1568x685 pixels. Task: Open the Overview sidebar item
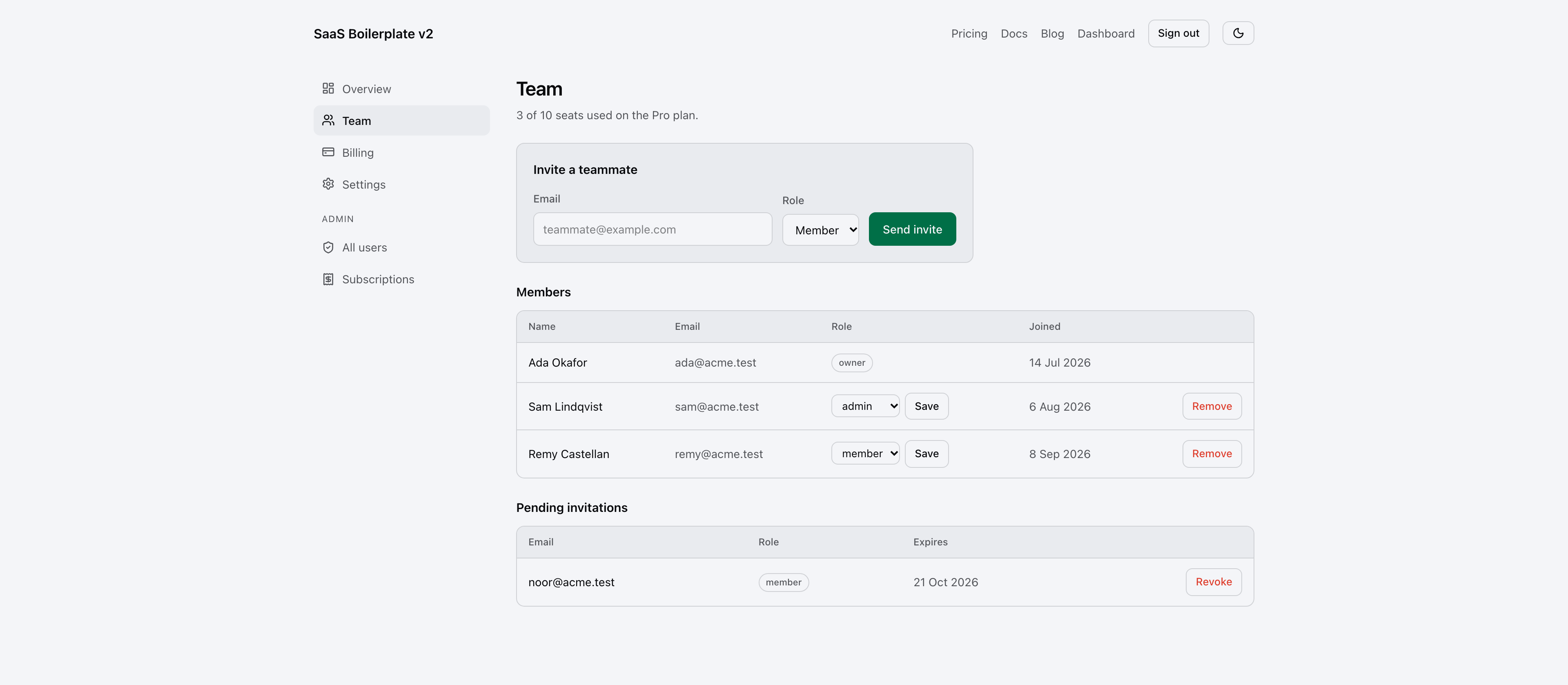(x=402, y=89)
